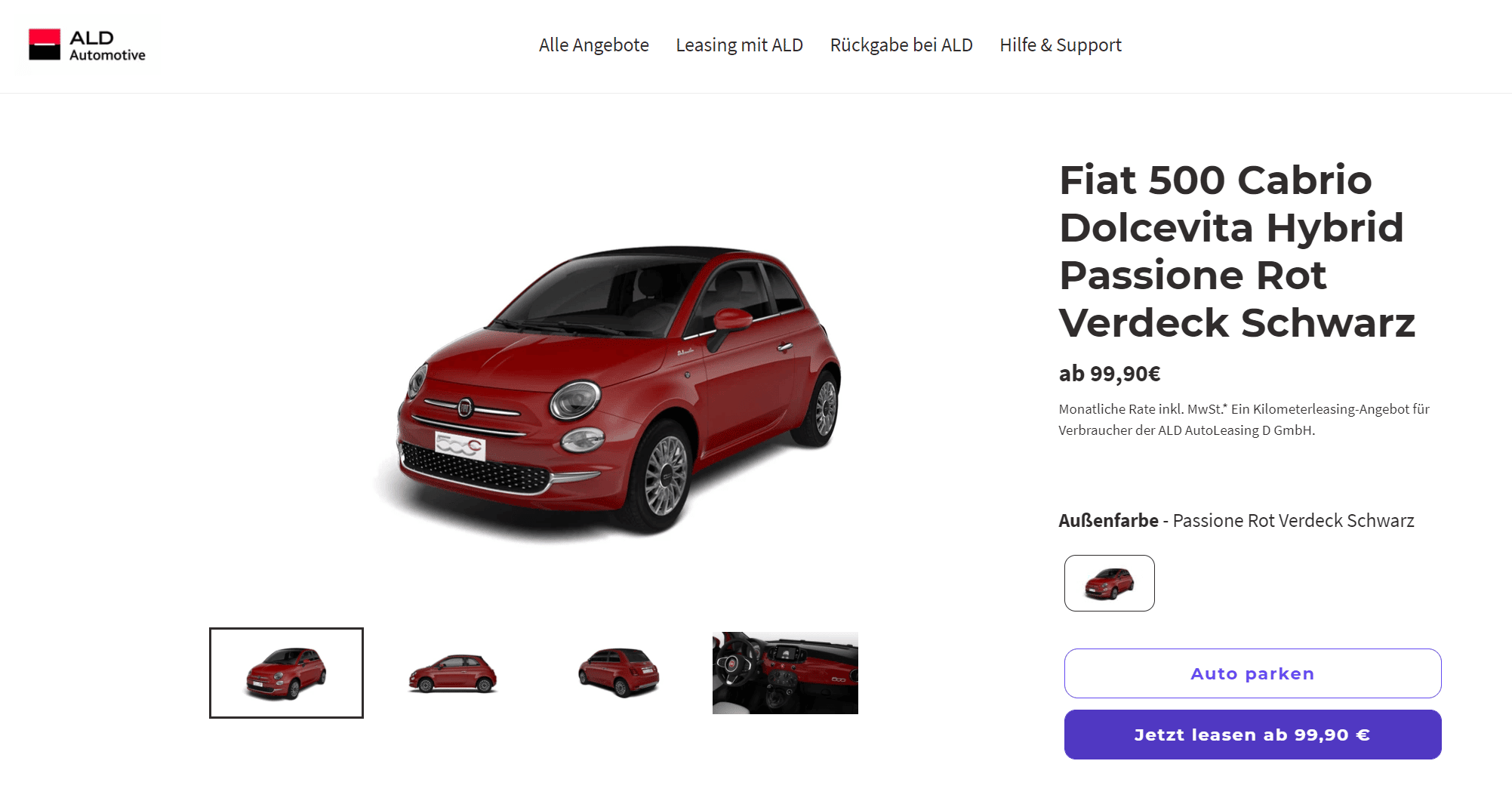Open Rückgabe bei ALD page
Image resolution: width=1512 pixels, height=801 pixels.
(901, 45)
